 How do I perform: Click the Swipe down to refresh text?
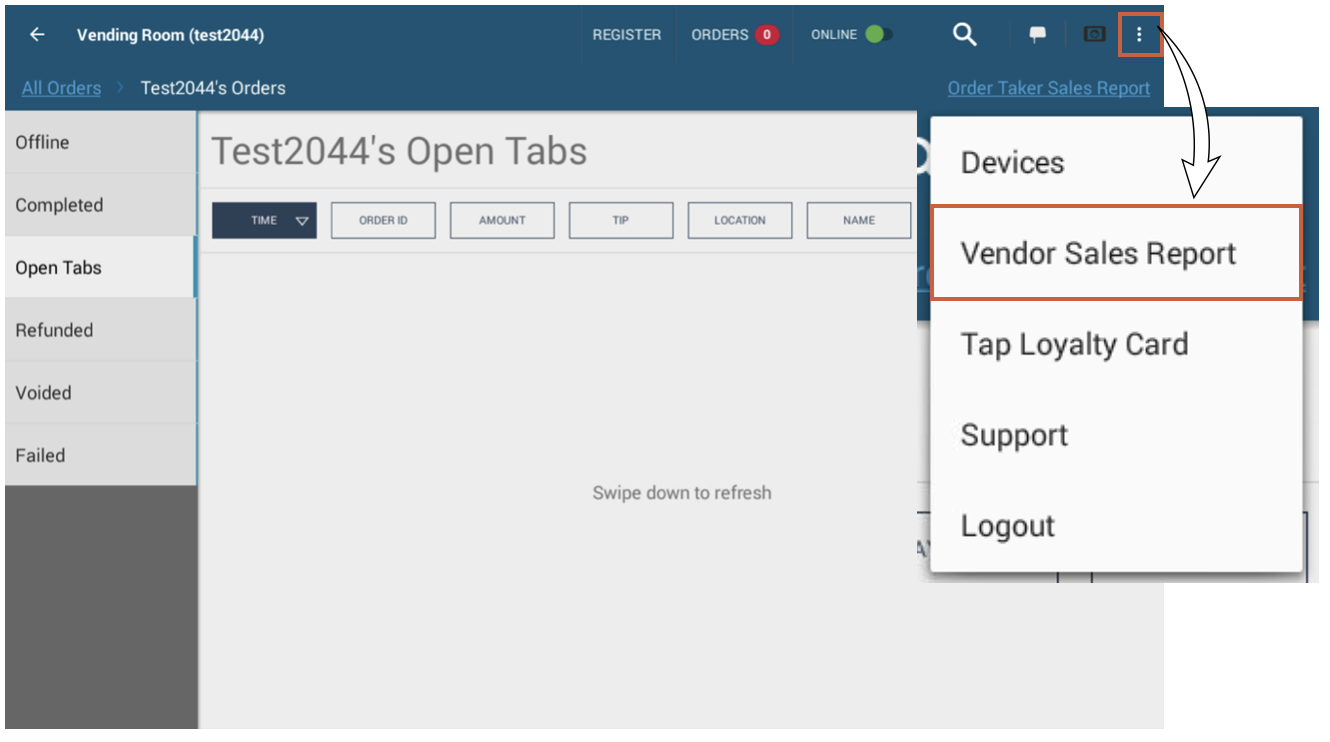point(682,493)
